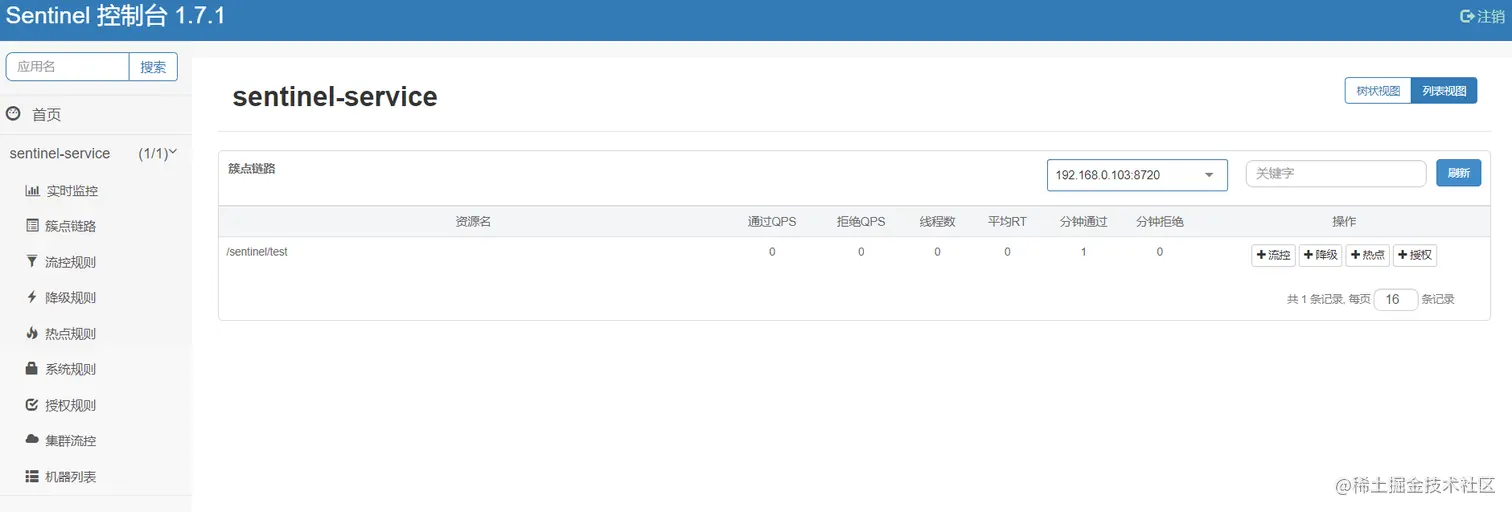Click the 资源名 column header

473,222
